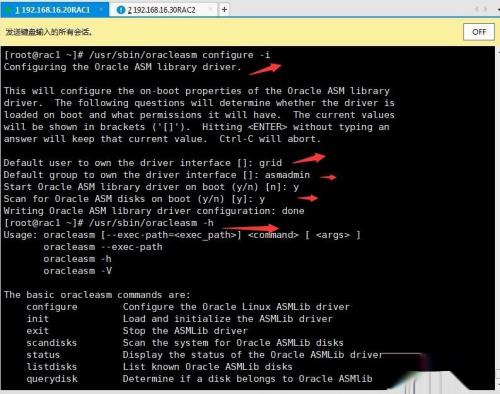Viewport: 500px width, 394px height.
Task: Click the 'querydisk' command entry
Action: pyautogui.click(x=52, y=379)
